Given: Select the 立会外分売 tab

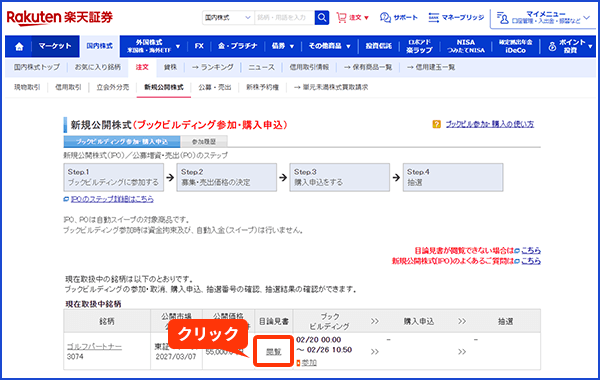Looking at the screenshot, I should 113,87.
